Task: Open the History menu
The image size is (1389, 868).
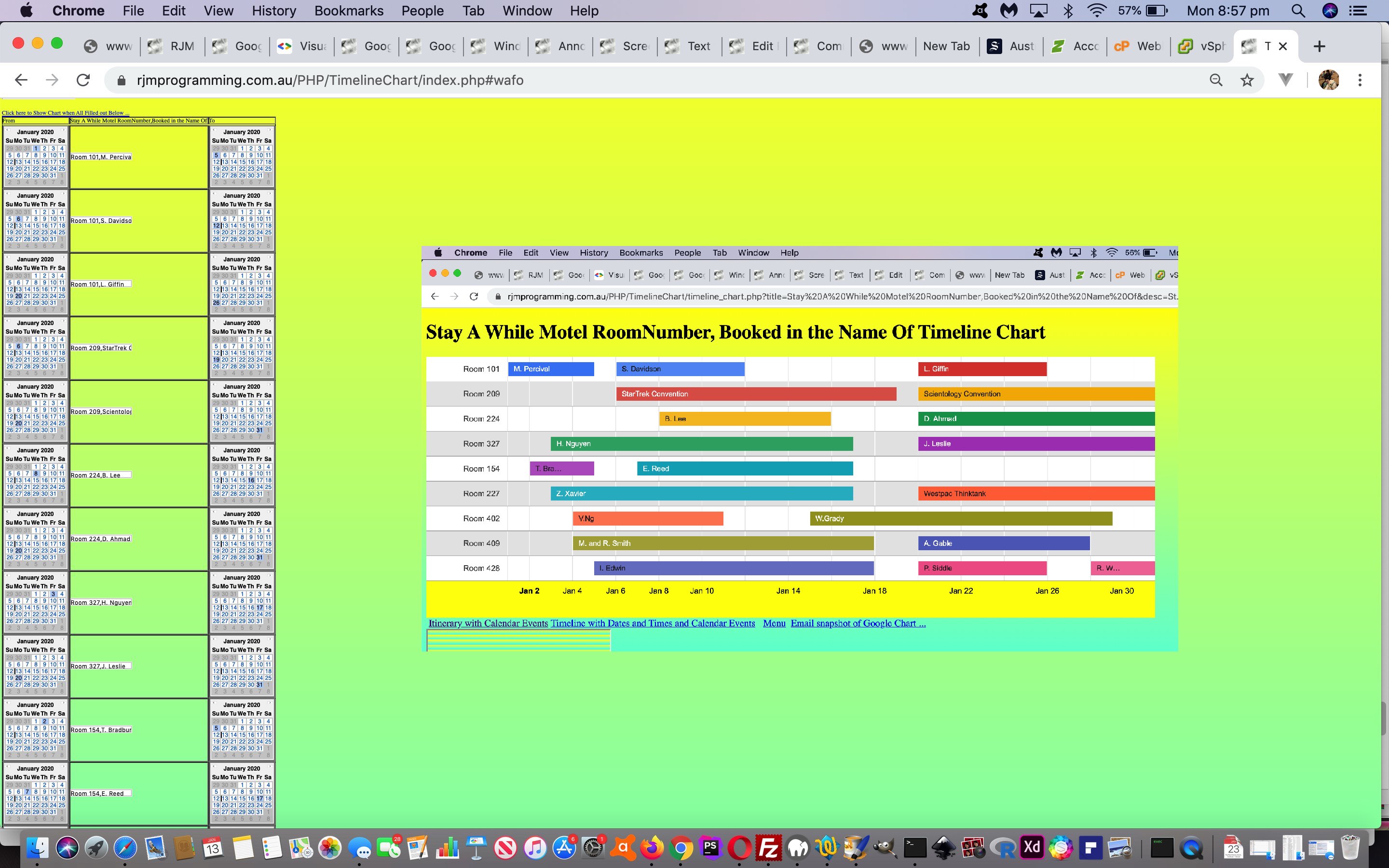Action: coord(274,11)
